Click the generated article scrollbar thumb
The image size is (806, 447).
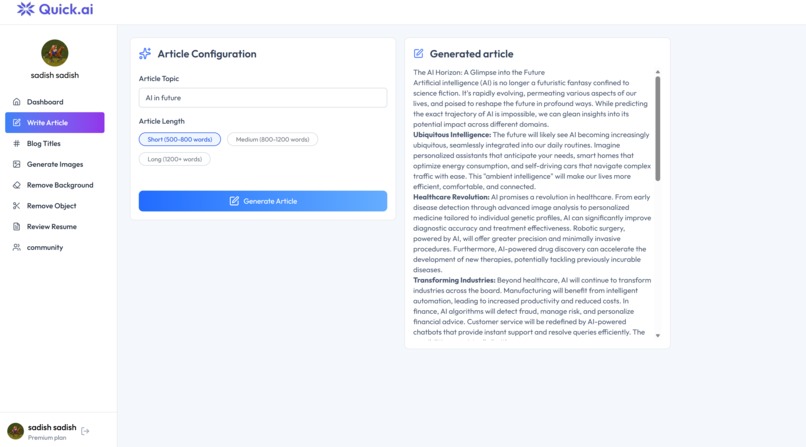click(x=658, y=128)
